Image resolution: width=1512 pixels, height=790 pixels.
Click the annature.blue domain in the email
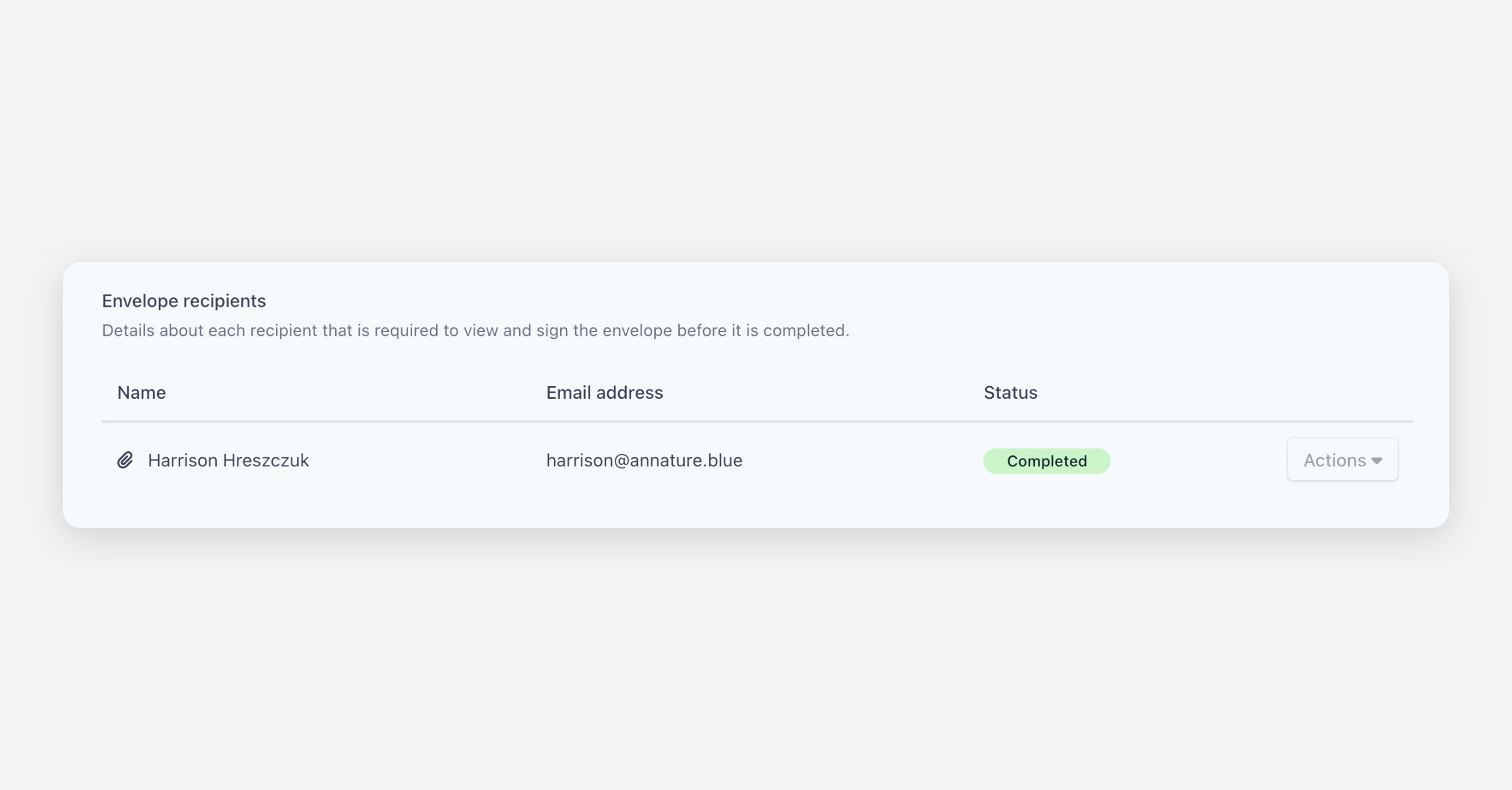tap(686, 461)
